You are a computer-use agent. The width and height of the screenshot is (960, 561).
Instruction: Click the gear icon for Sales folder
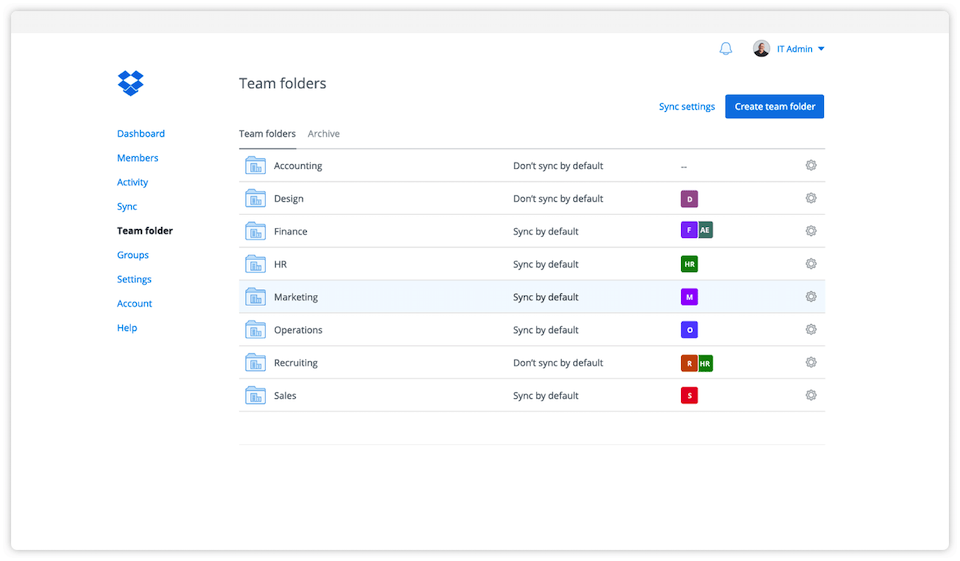[811, 395]
